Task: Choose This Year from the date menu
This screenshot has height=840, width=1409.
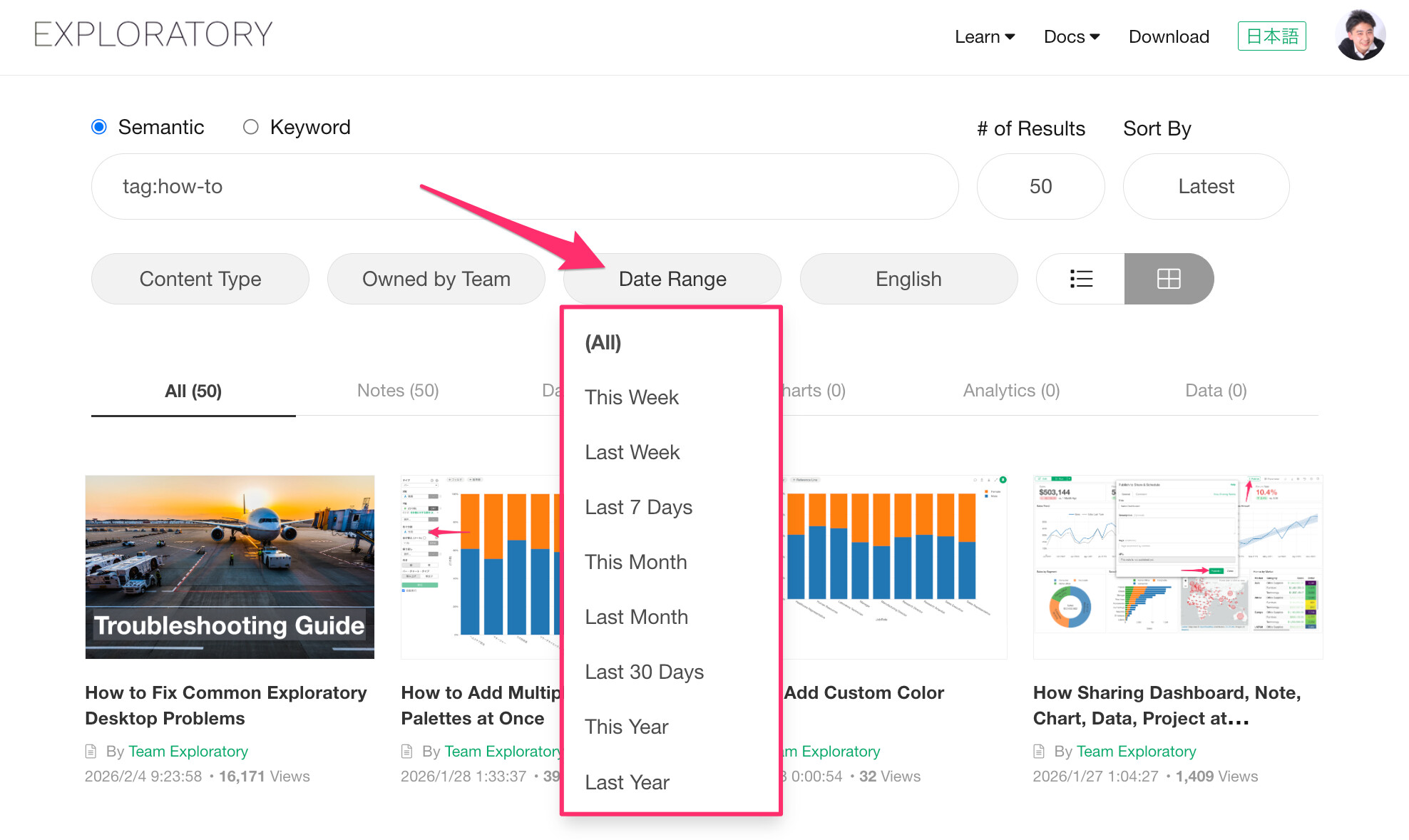Action: pos(626,727)
